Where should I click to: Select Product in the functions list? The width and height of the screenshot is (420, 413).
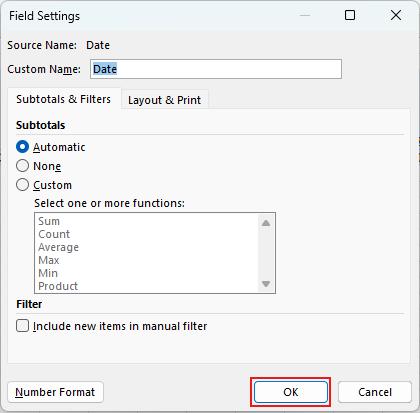click(58, 286)
